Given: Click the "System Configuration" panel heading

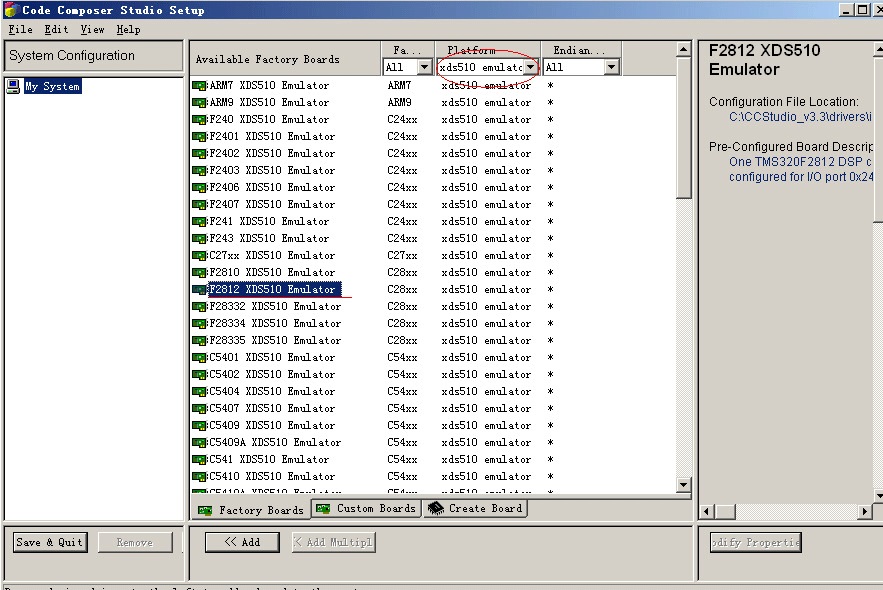Looking at the screenshot, I should point(72,55).
